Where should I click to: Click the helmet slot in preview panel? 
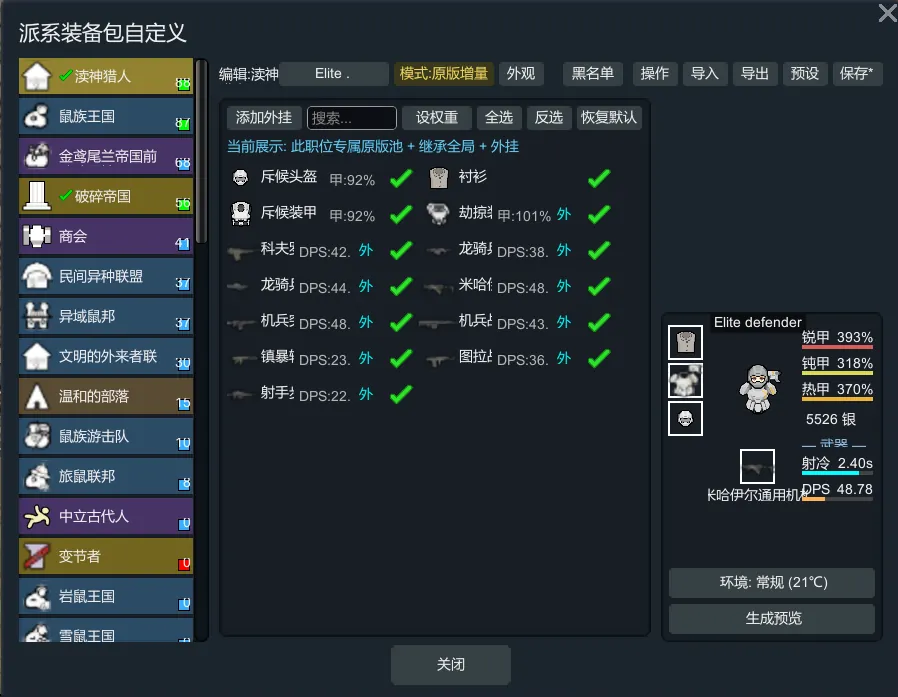pos(685,419)
